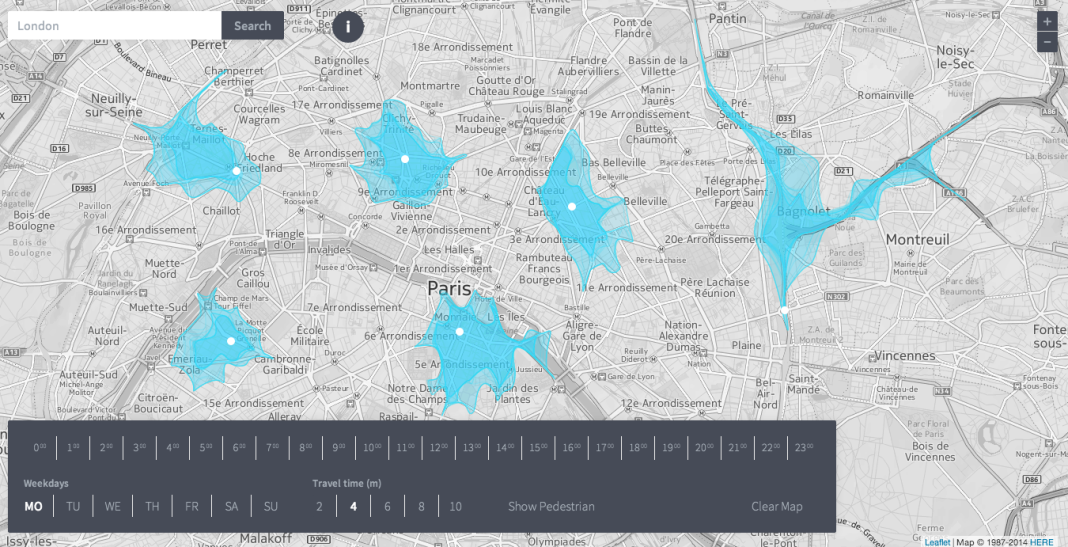Select hour 3:00 on the timeline
The image size is (1068, 547).
(x=140, y=448)
